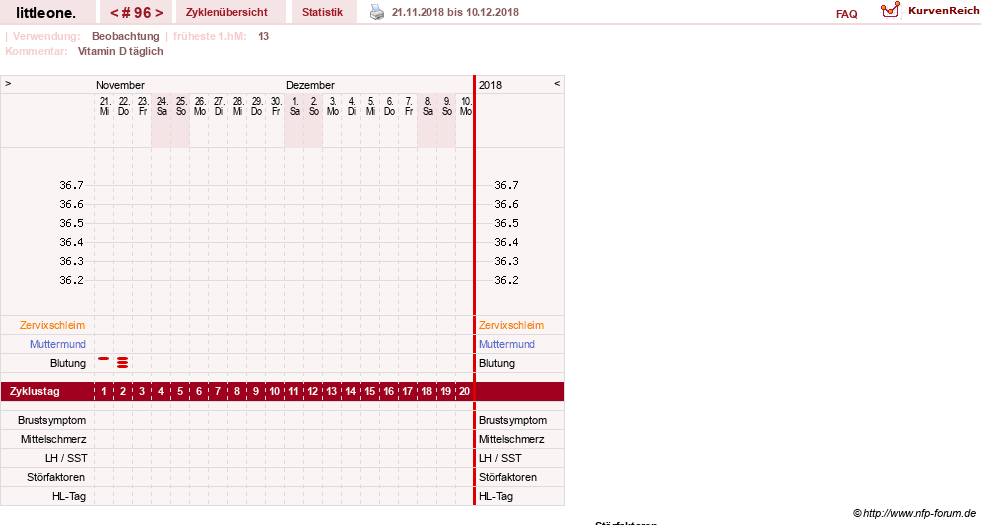Click the left Mittelschmerz row label
The height and width of the screenshot is (525, 981).
[x=53, y=439]
